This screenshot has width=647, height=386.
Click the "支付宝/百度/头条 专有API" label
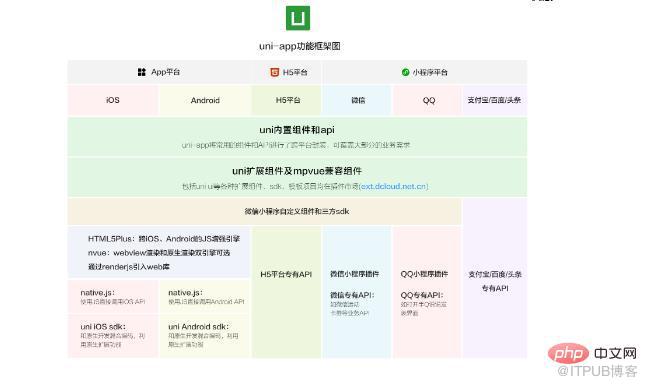coord(495,281)
